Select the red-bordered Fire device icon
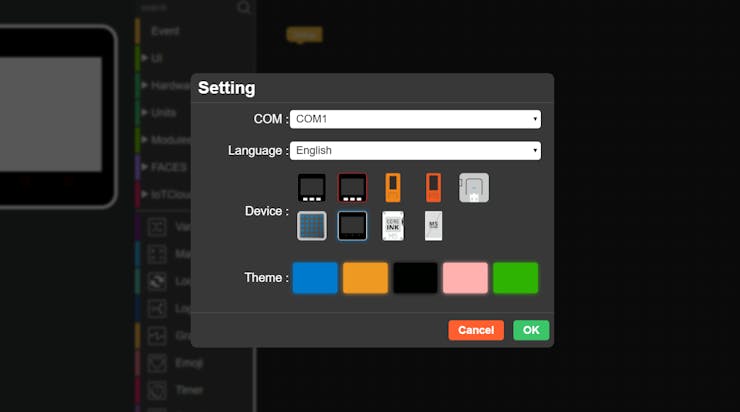The width and height of the screenshot is (740, 412). tap(352, 188)
